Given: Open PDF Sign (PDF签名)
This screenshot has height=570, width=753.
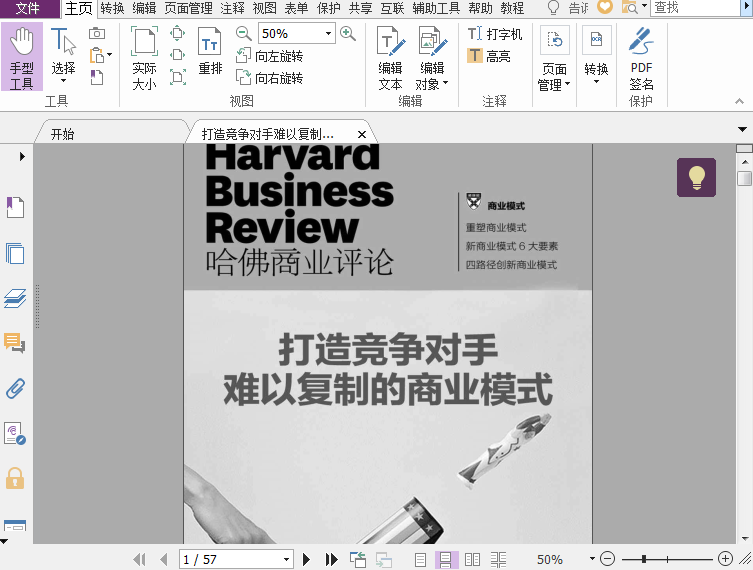Looking at the screenshot, I should 641,59.
